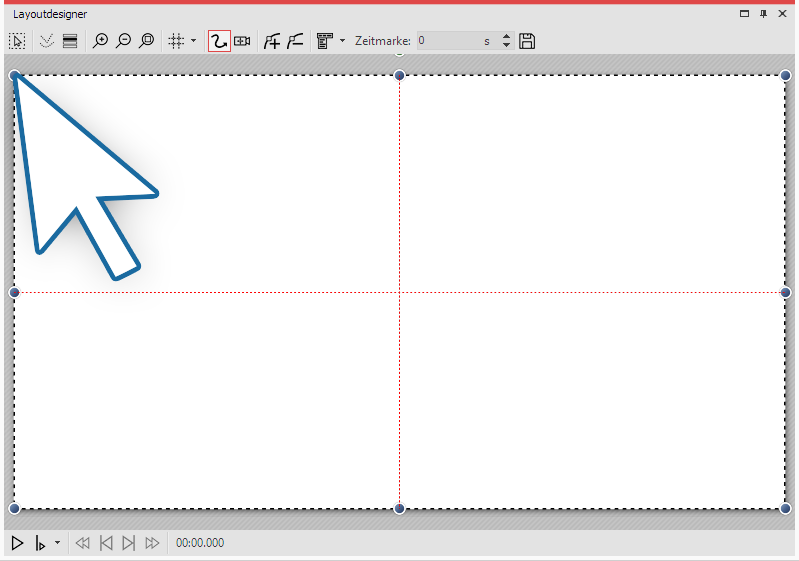Click the zoom-to-fit magnifier icon

[146, 41]
